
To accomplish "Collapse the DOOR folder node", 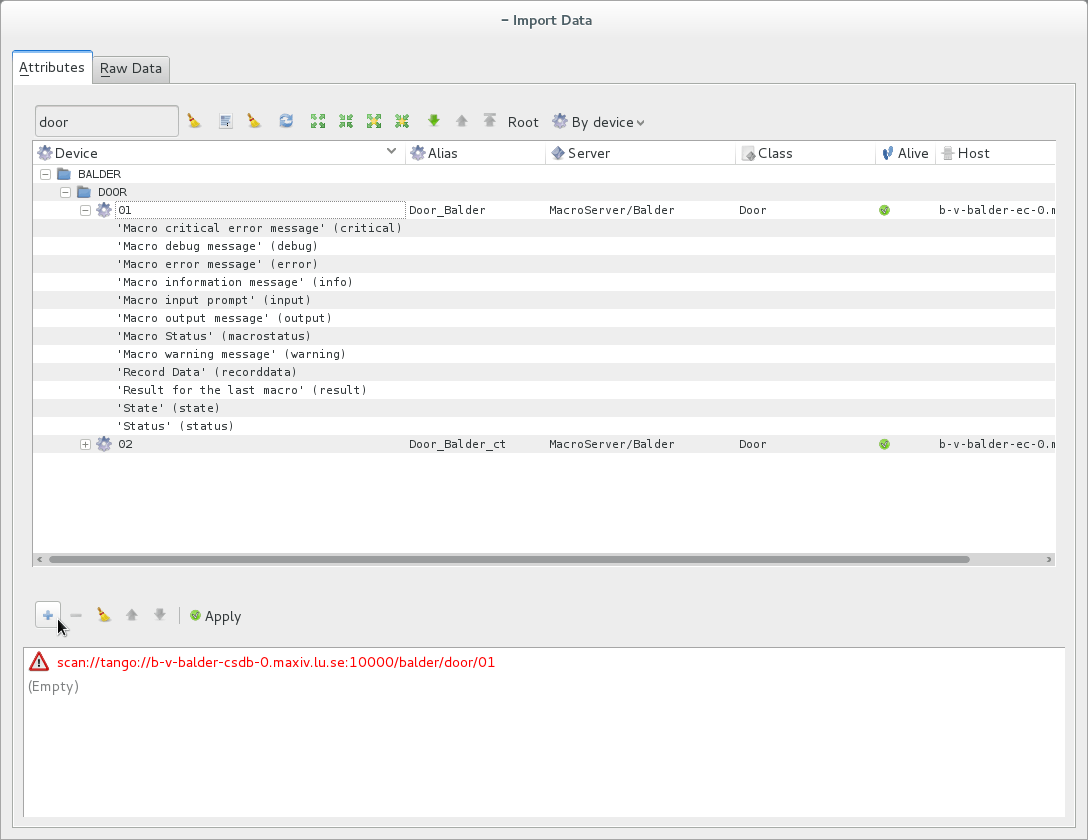I will click(x=65, y=191).
